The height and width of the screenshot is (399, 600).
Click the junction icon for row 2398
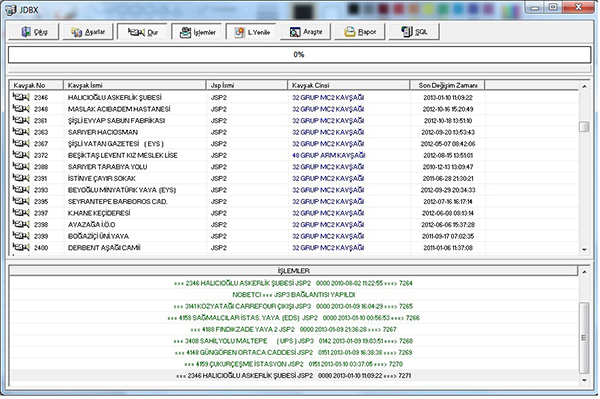coord(21,224)
